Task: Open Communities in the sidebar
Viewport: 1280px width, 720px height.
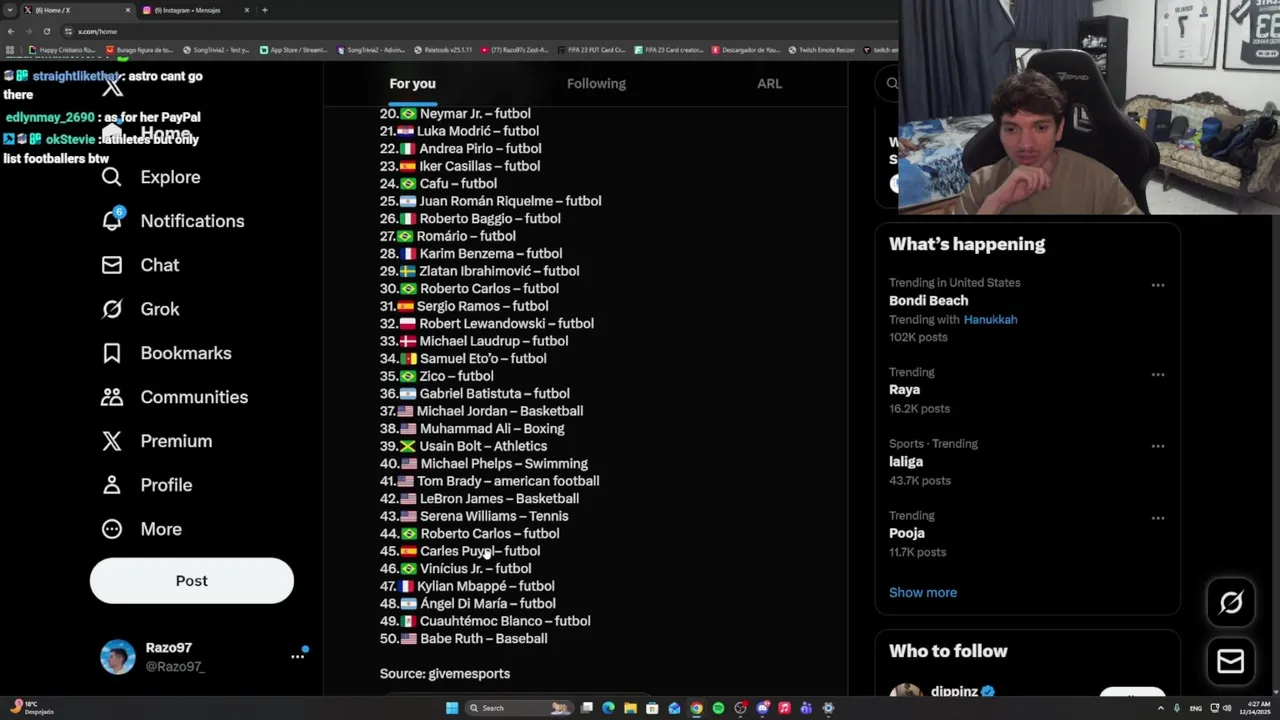Action: 174,397
